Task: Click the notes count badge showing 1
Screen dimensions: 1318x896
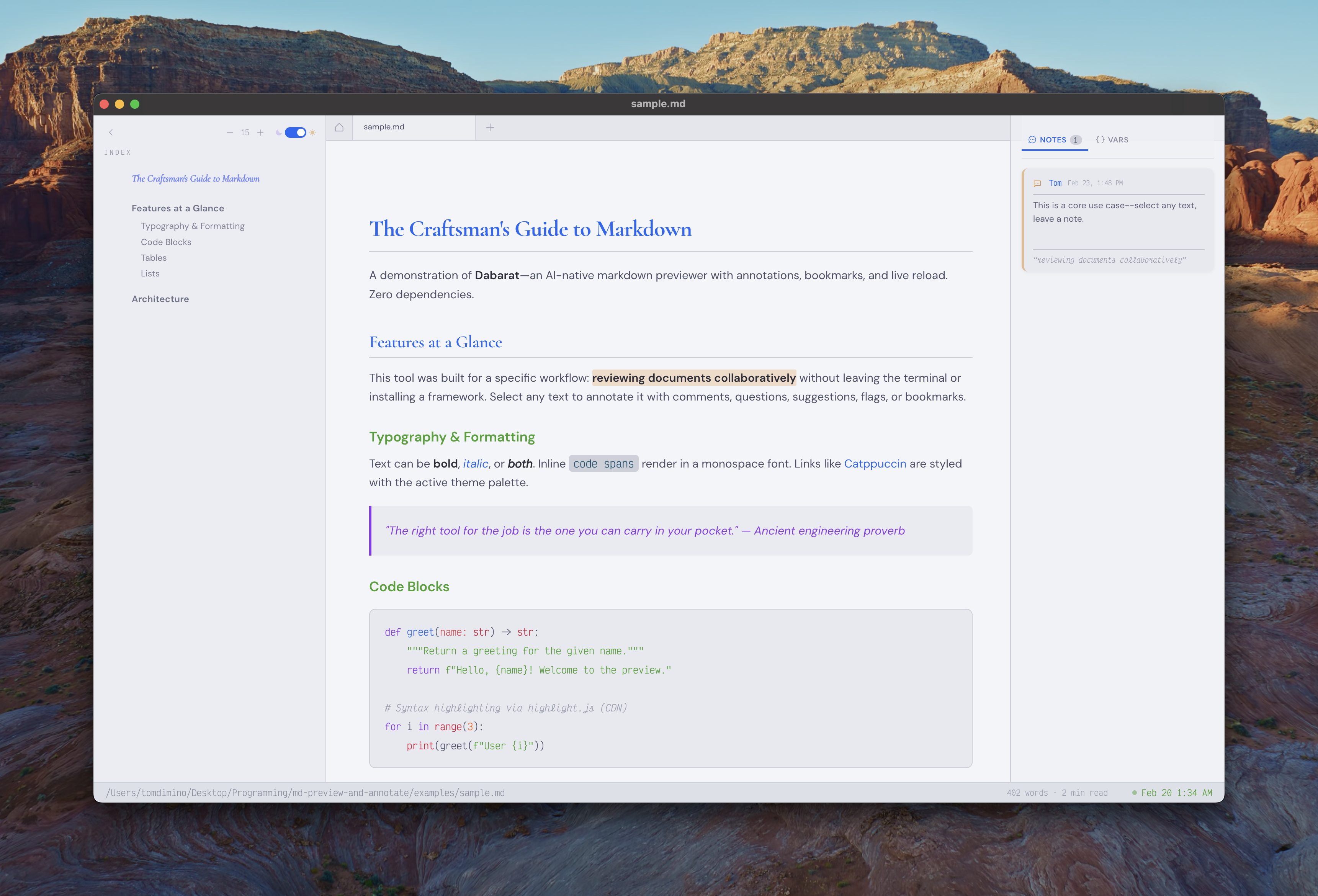Action: click(x=1075, y=139)
